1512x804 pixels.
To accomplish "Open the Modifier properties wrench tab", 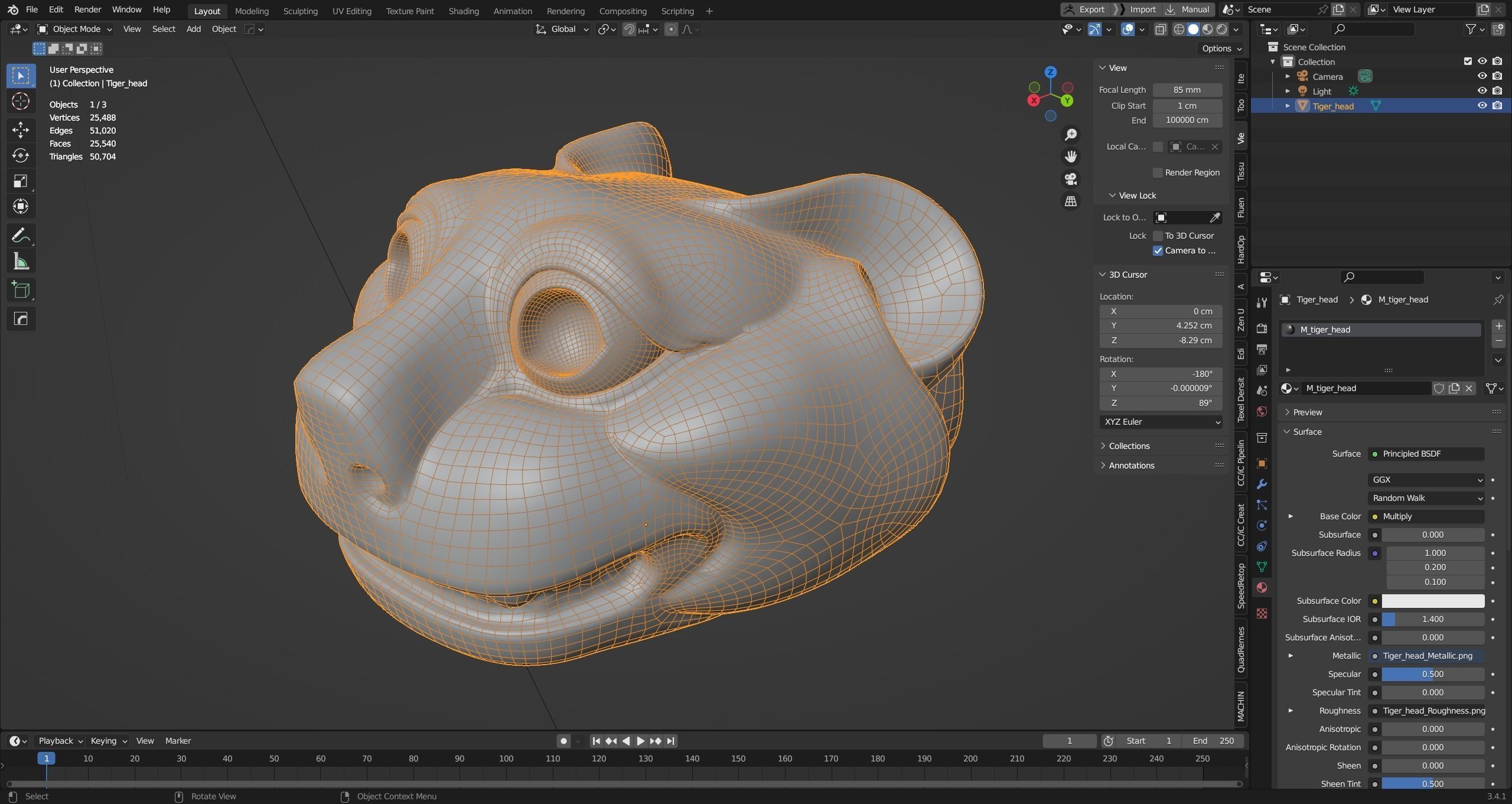I will (1262, 484).
